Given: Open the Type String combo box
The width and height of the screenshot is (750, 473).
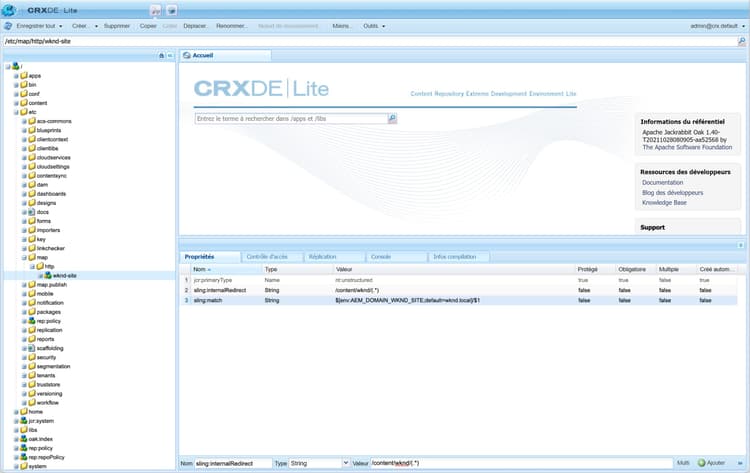Looking at the screenshot, I should coord(346,463).
